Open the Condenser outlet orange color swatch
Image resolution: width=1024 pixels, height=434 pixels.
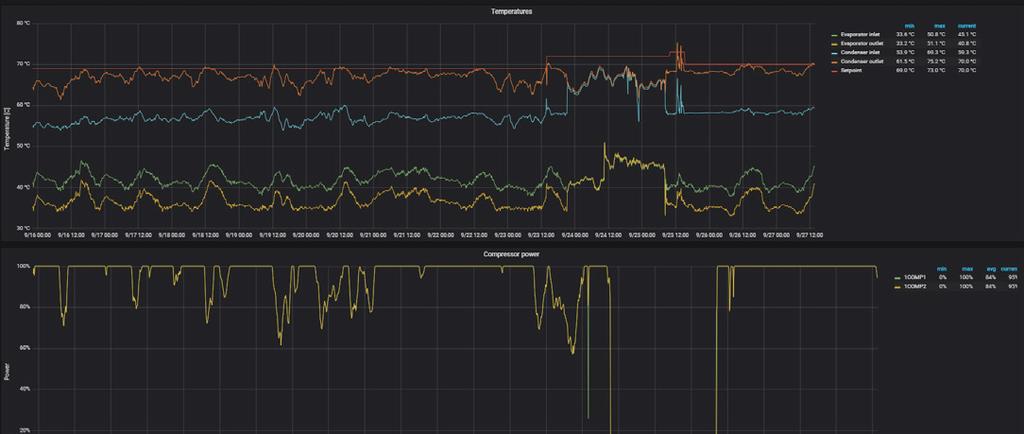[x=834, y=61]
